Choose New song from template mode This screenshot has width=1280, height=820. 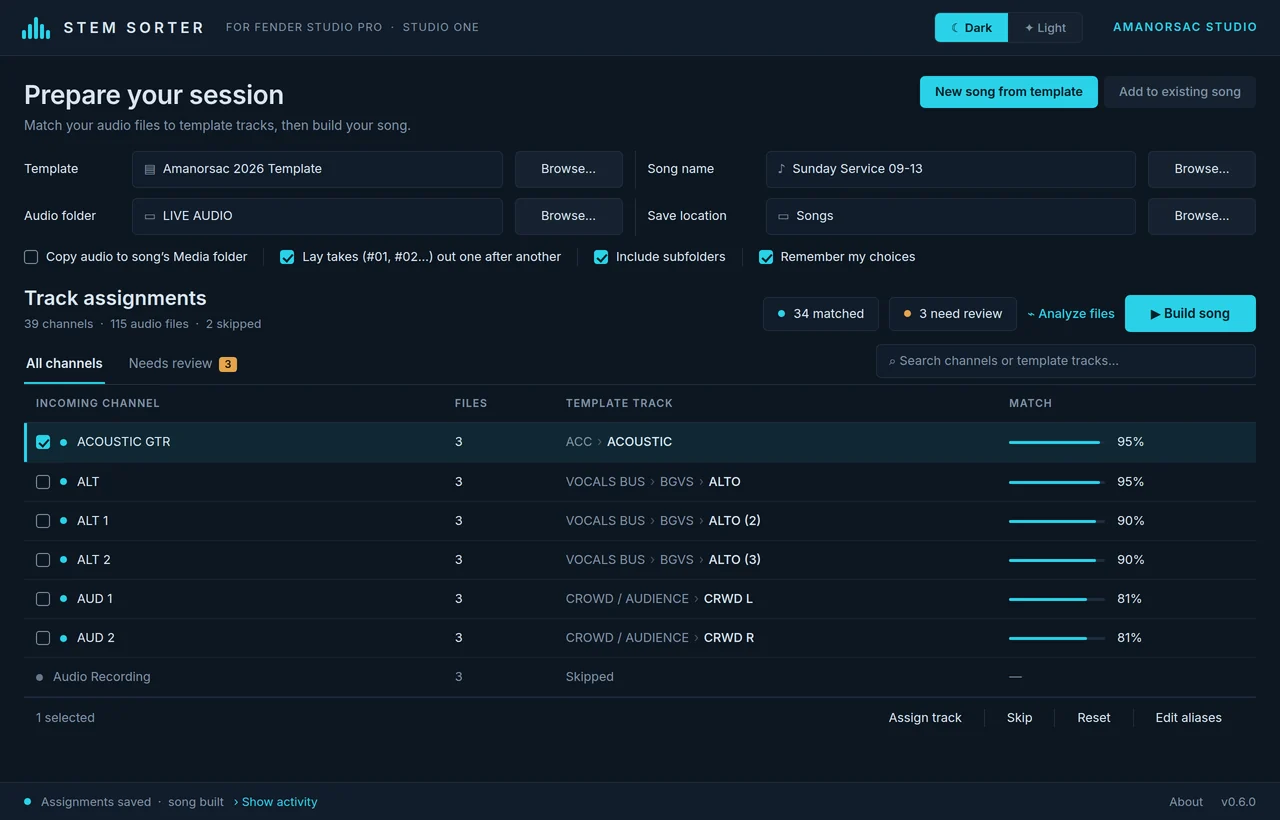(1009, 92)
